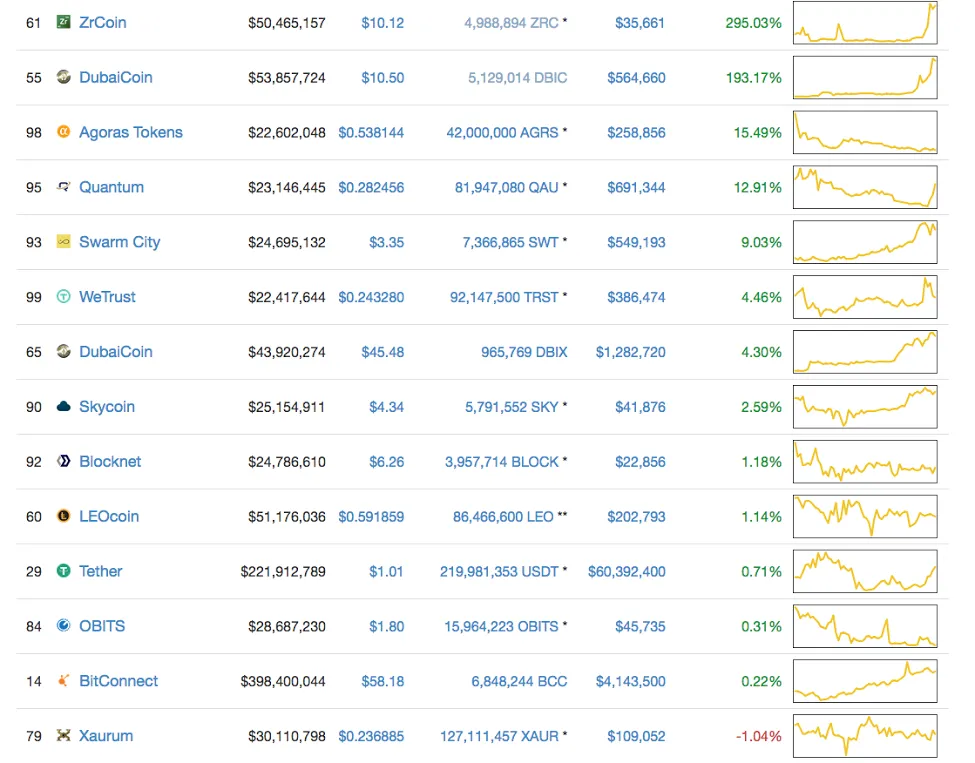Click the Skycoin cloud icon
This screenshot has width=975, height=763.
point(63,406)
